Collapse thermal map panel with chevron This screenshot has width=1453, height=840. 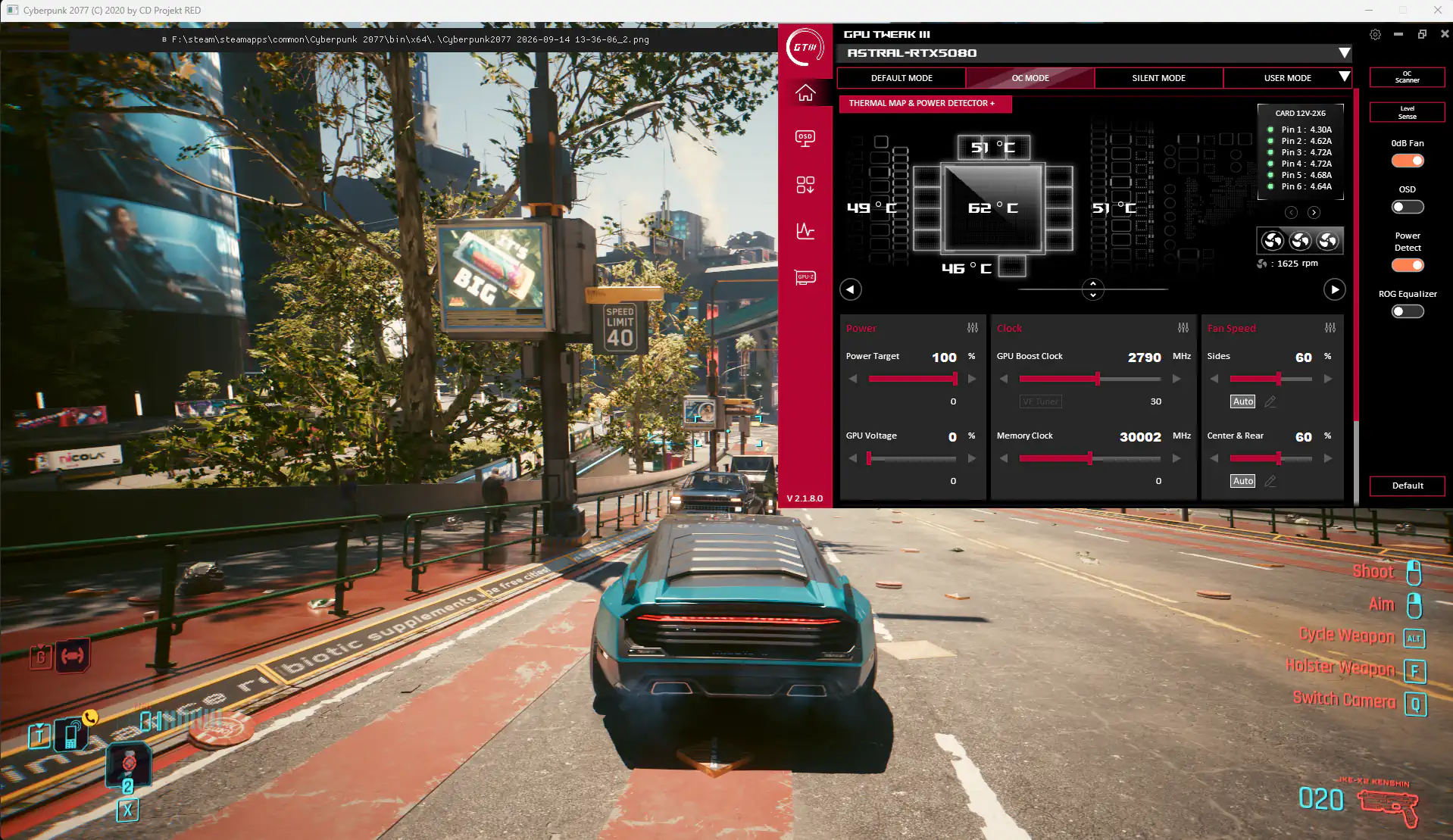pos(1092,289)
